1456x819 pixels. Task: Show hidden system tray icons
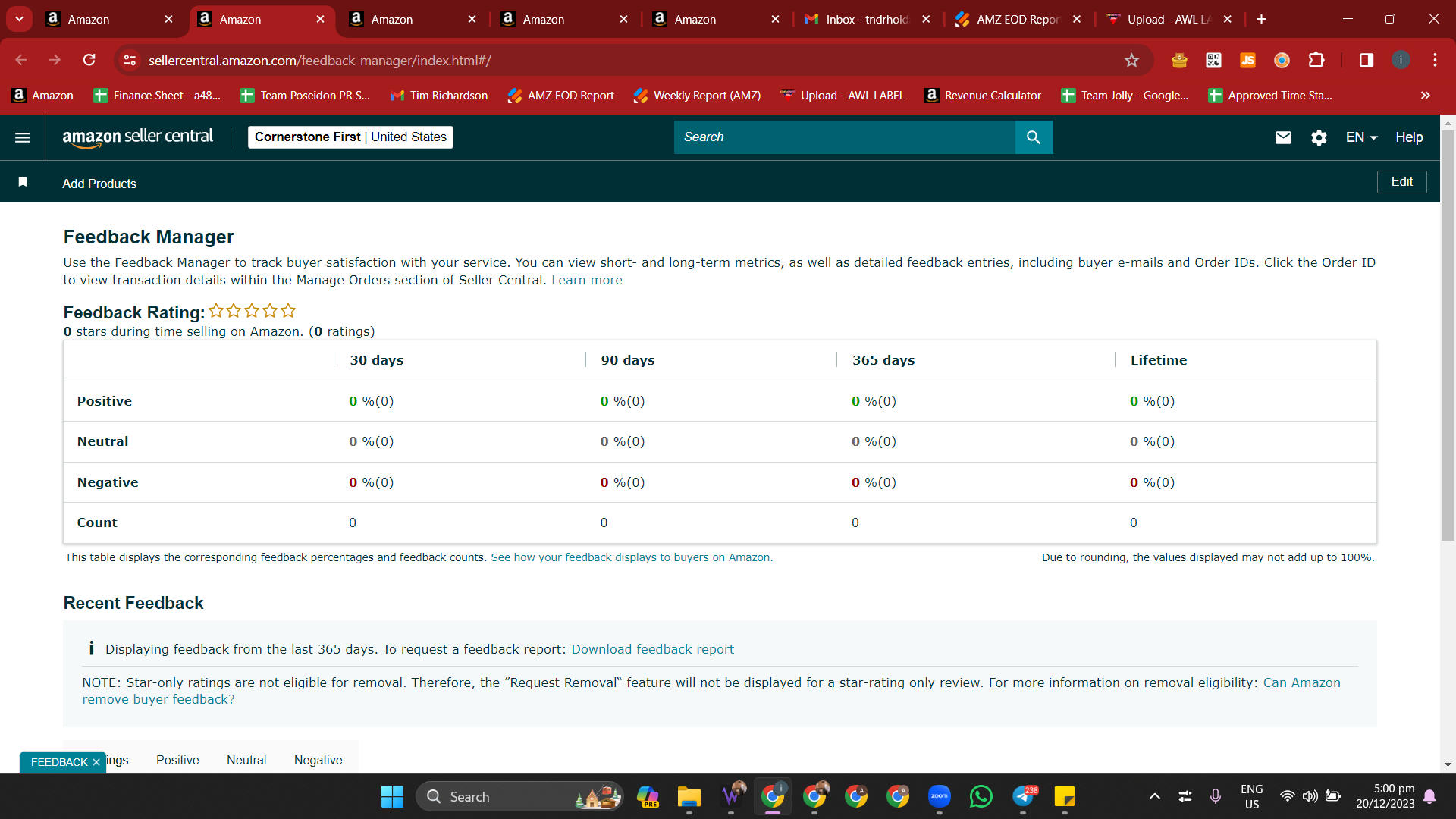tap(1154, 796)
